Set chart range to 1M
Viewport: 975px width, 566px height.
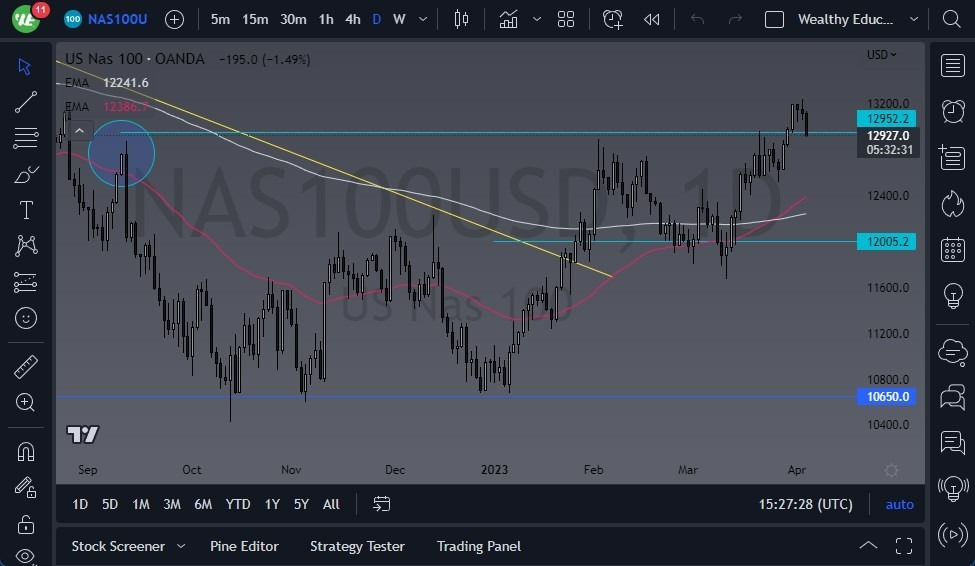[x=141, y=504]
